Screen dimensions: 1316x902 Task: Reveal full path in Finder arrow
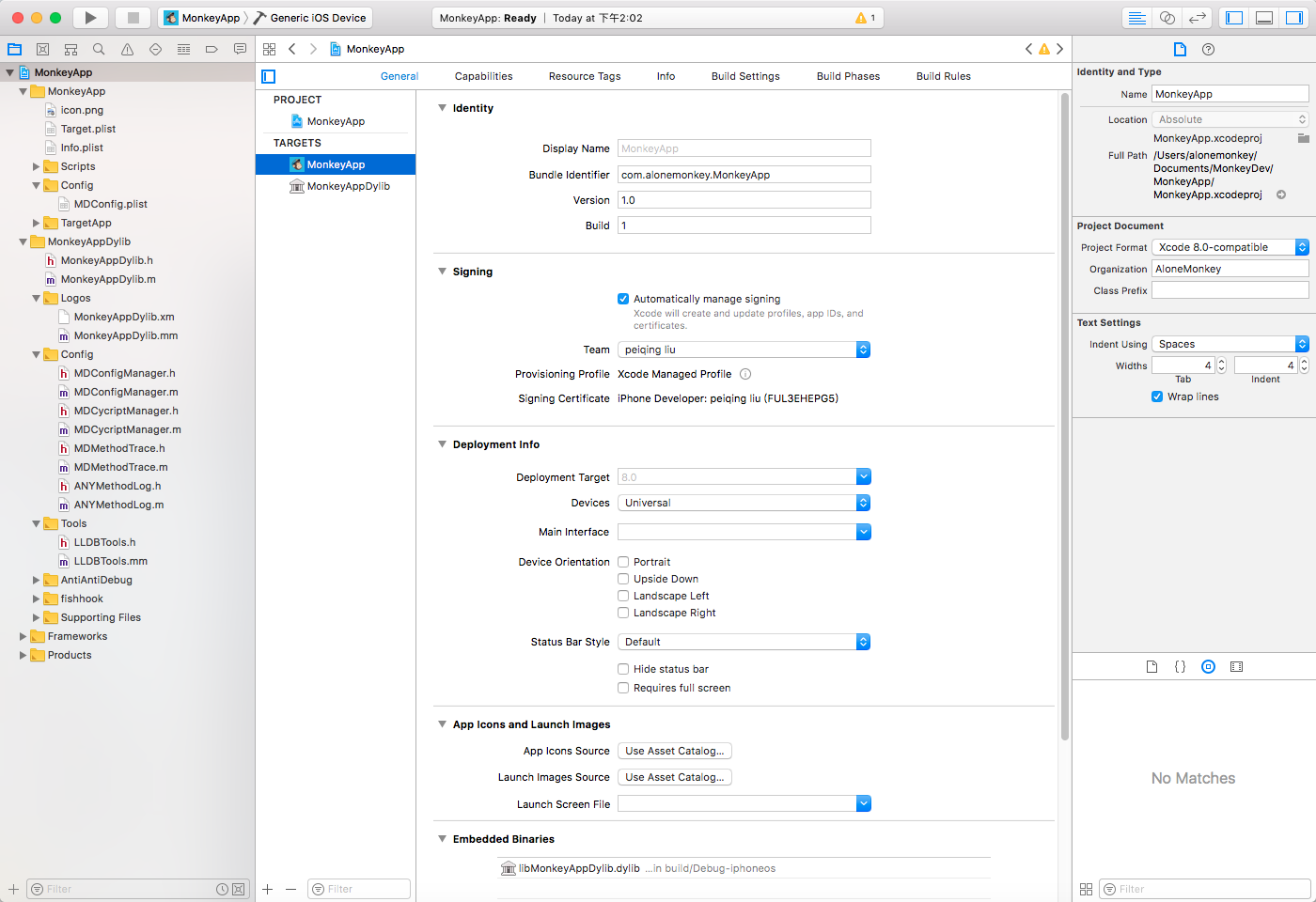pyautogui.click(x=1281, y=194)
